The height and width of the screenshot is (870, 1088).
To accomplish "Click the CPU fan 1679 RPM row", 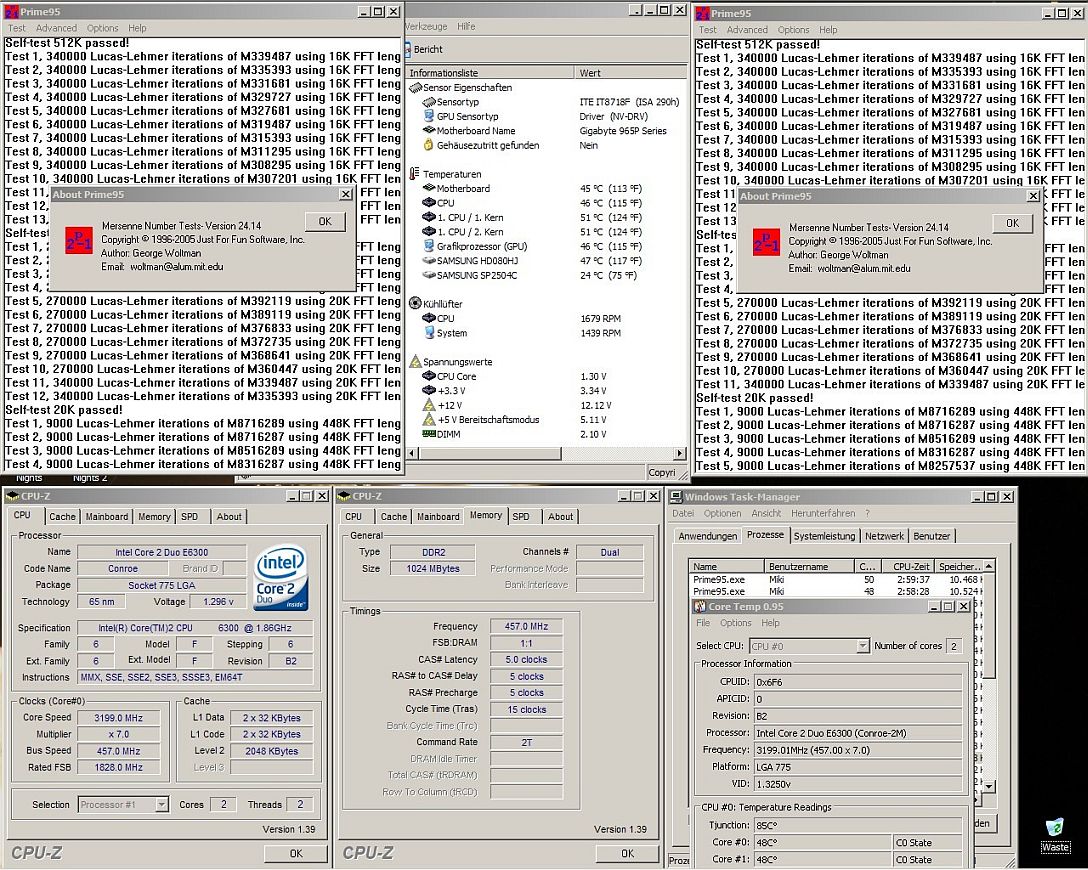I will click(547, 318).
